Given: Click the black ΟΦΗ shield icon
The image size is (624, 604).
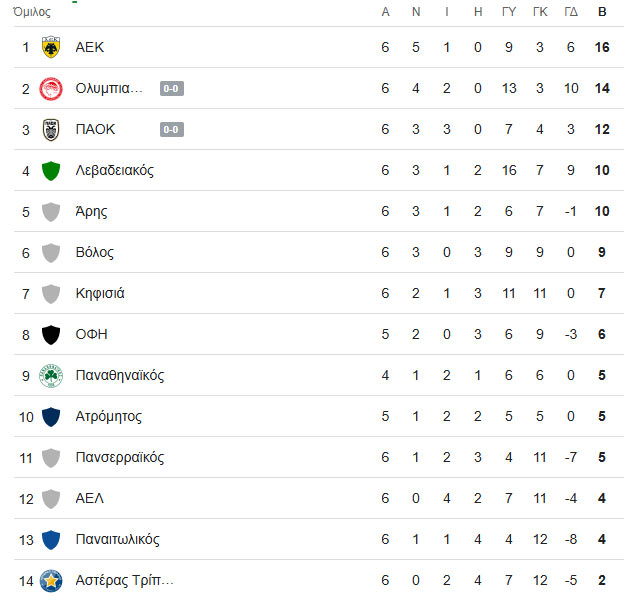Looking at the screenshot, I should click(x=51, y=334).
